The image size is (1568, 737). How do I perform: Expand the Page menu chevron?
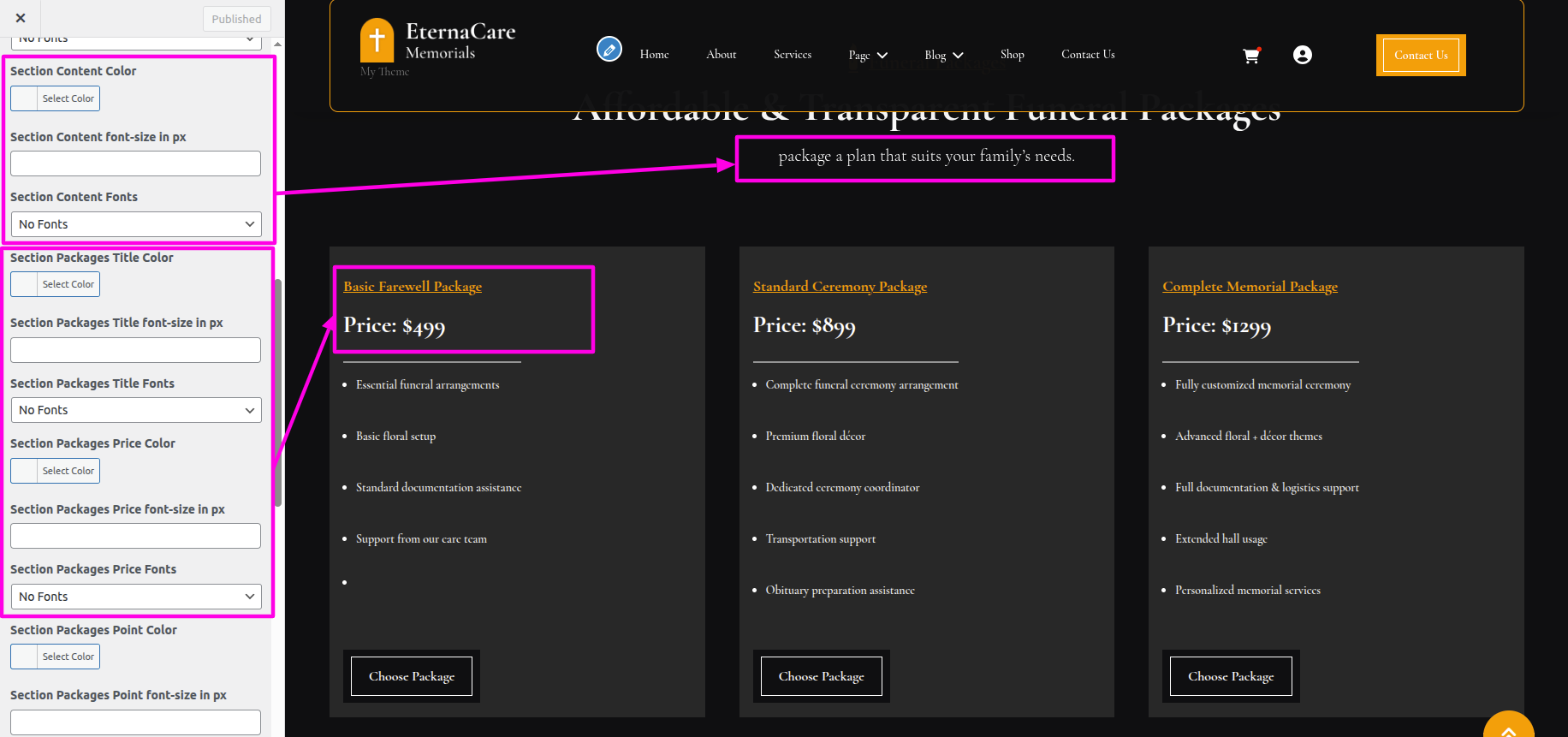(x=882, y=56)
